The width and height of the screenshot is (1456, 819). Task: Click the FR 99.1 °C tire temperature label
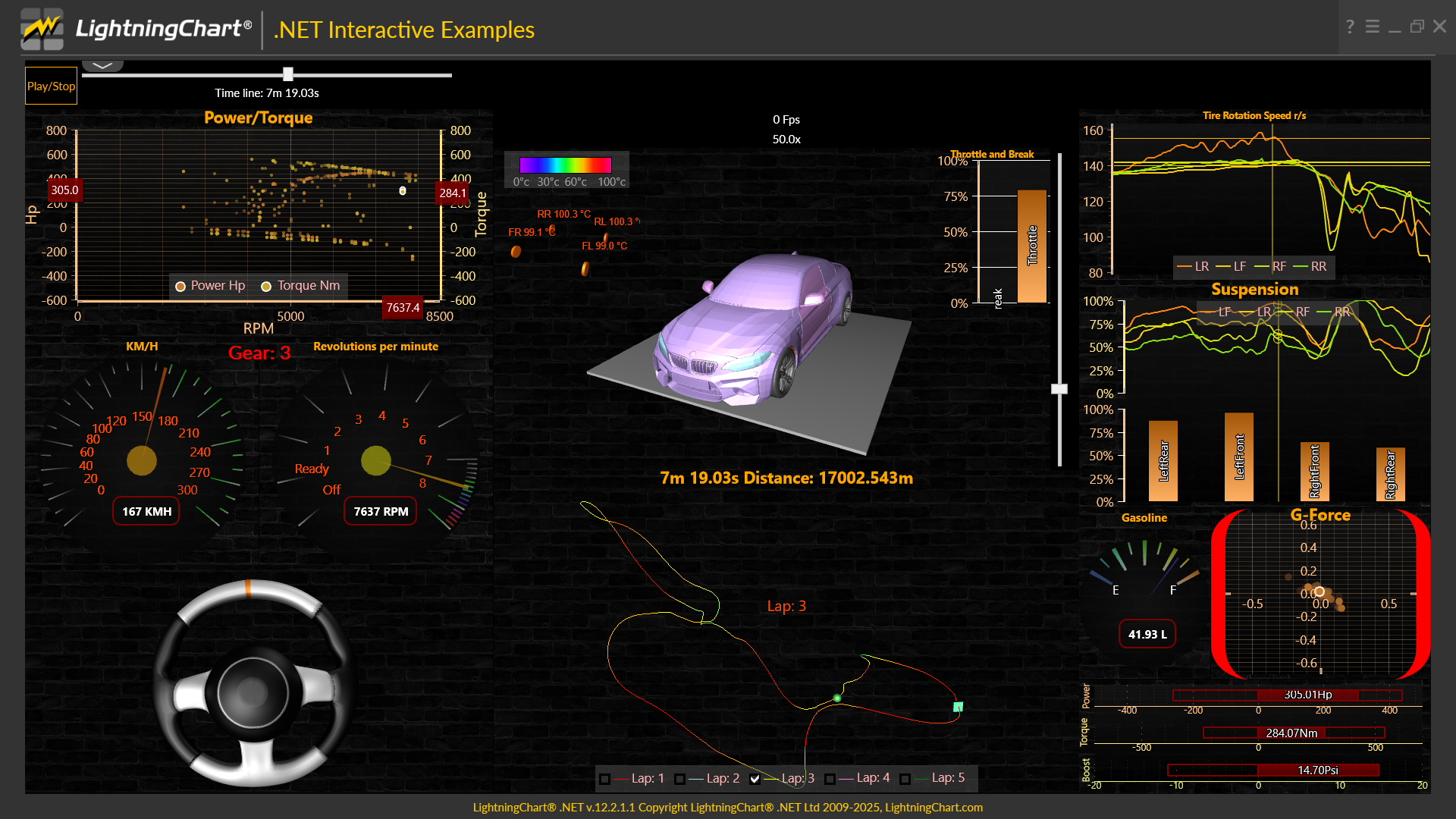pos(532,232)
